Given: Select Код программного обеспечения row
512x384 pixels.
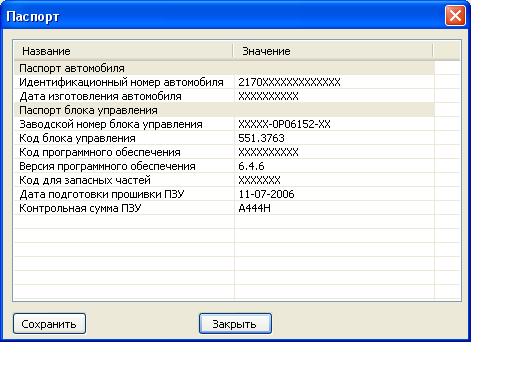Looking at the screenshot, I should pyautogui.click(x=224, y=152).
